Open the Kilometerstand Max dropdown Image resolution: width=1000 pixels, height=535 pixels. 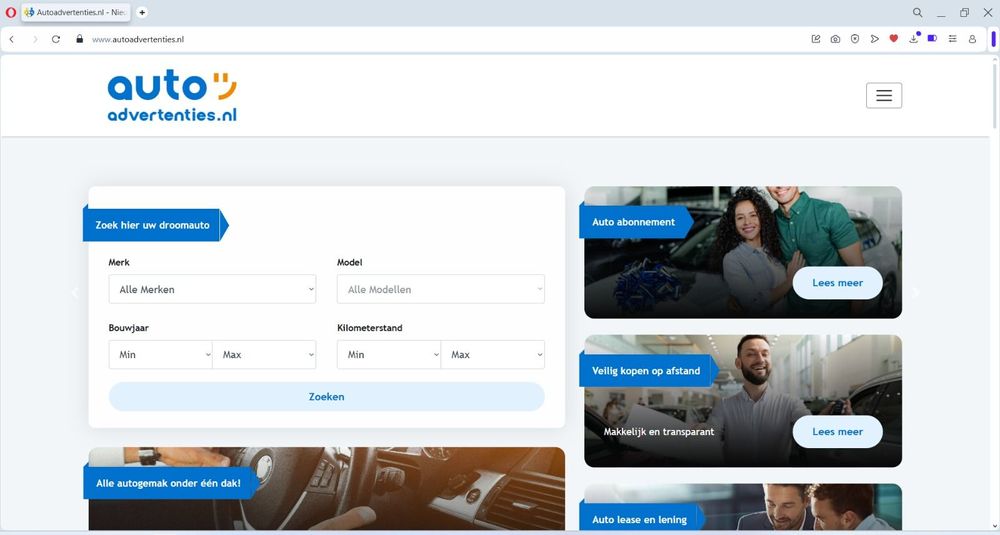point(493,355)
